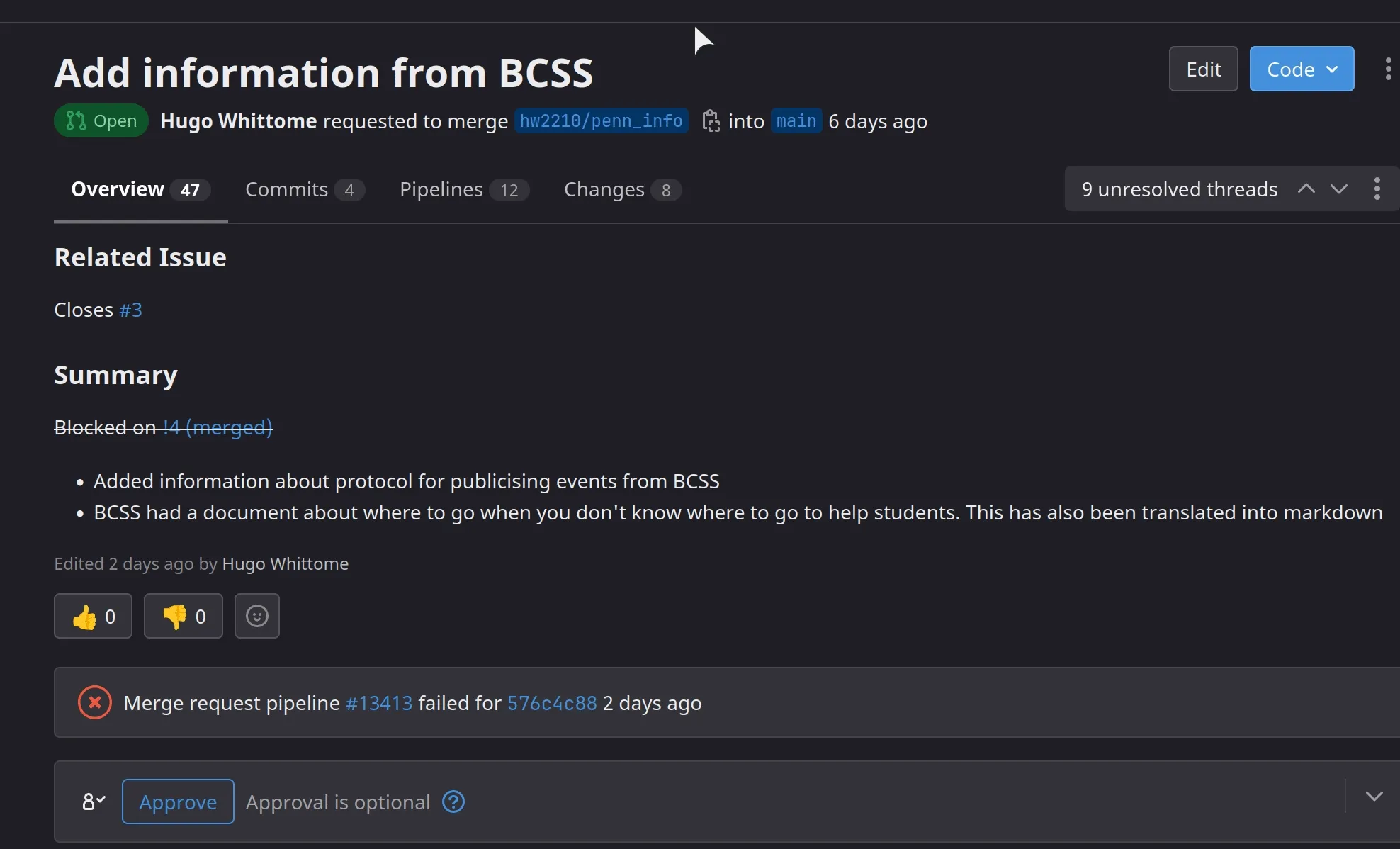Follow the Closes #3 issue link
The height and width of the screenshot is (849, 1400).
click(130, 309)
